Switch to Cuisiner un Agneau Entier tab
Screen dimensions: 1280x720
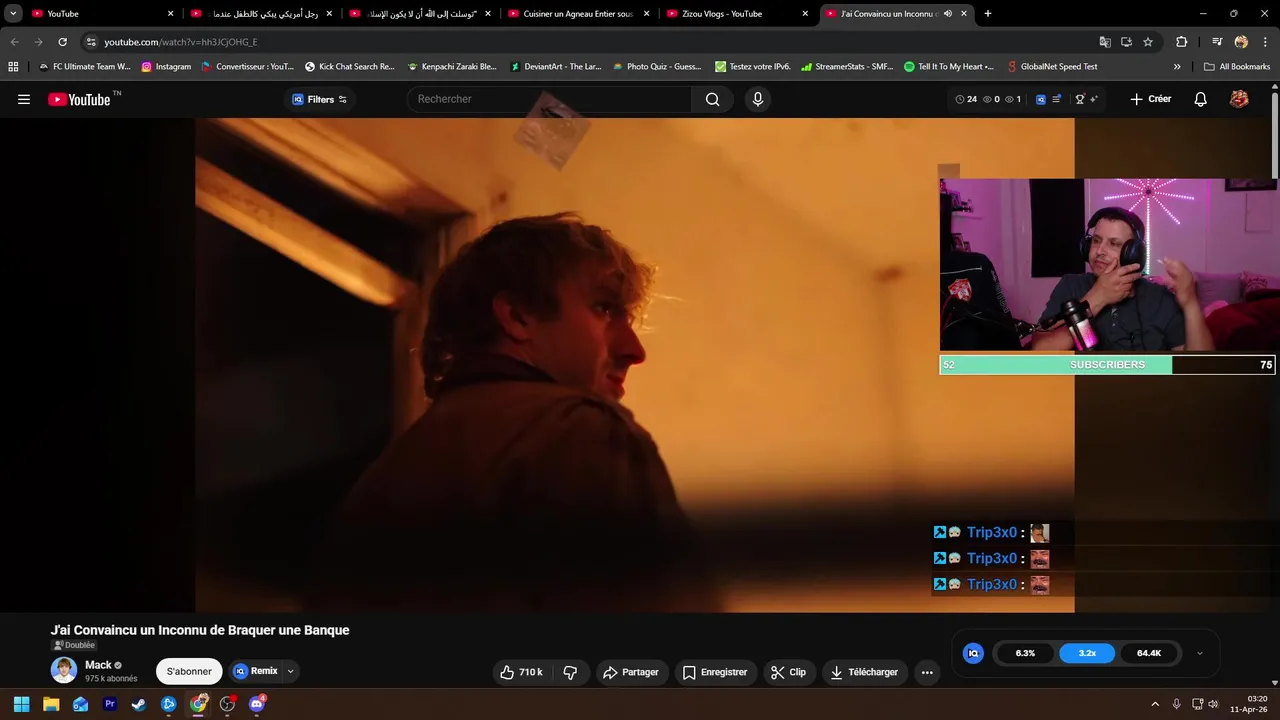[578, 14]
